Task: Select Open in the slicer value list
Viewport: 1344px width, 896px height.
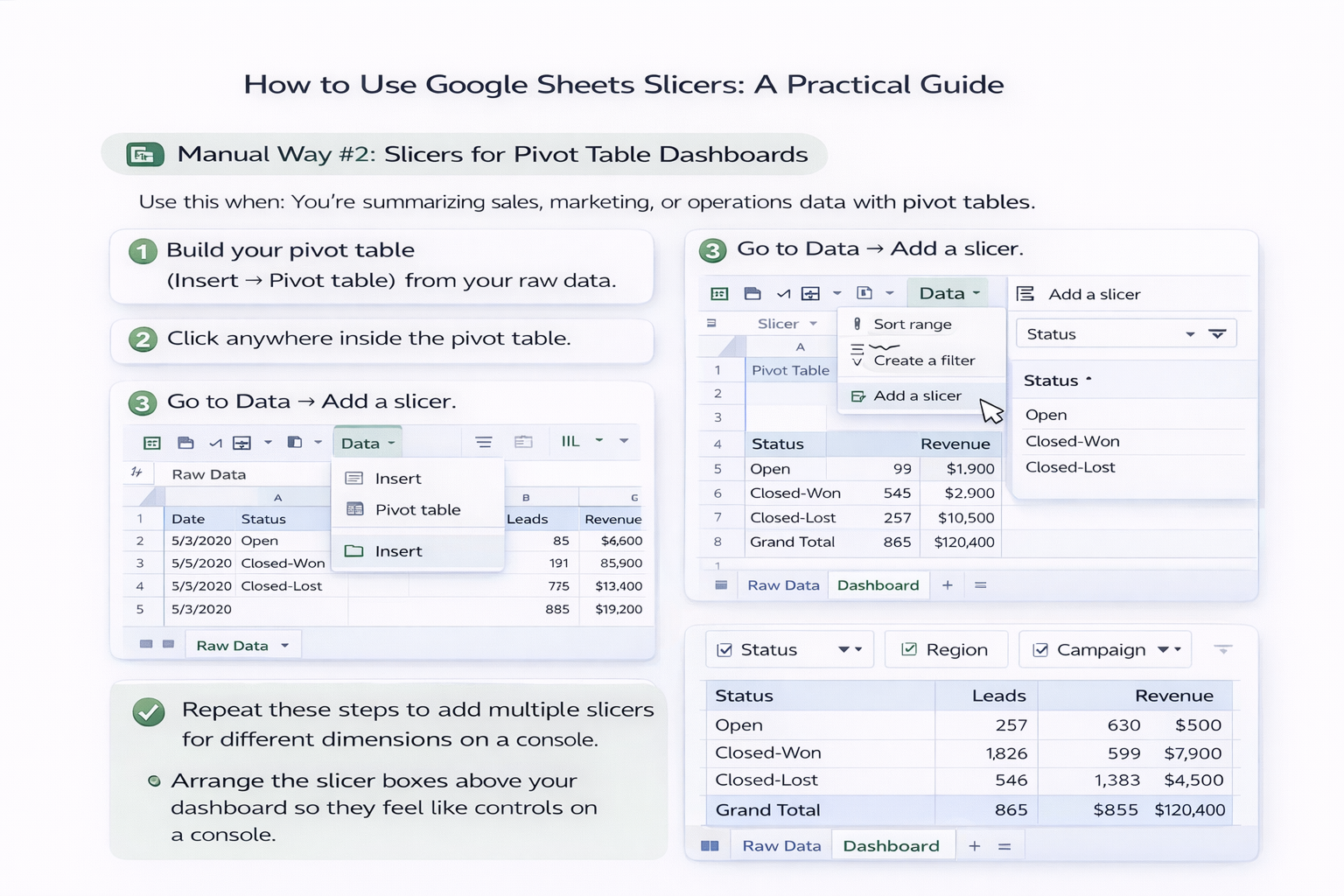Action: pyautogui.click(x=1046, y=415)
